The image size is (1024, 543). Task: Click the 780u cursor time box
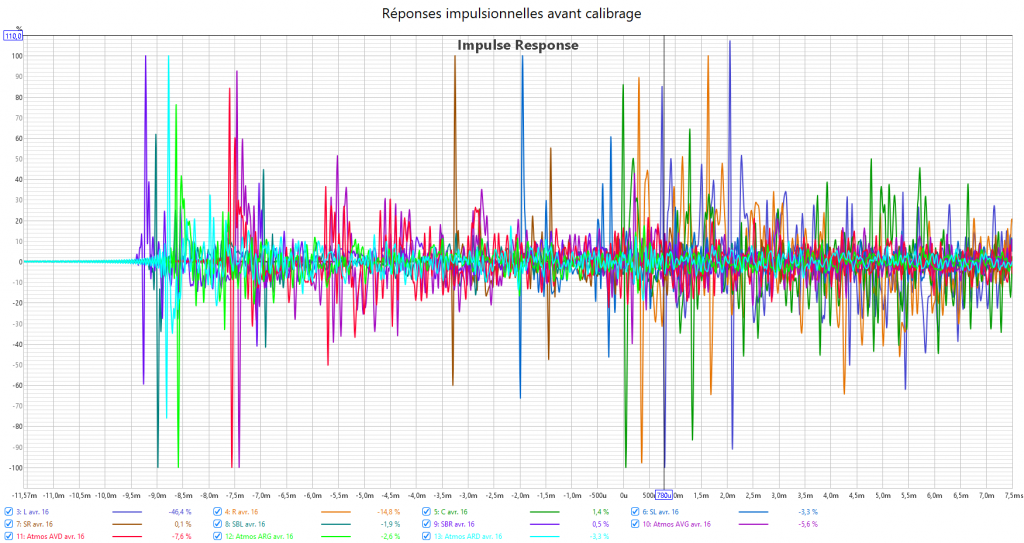[664, 495]
